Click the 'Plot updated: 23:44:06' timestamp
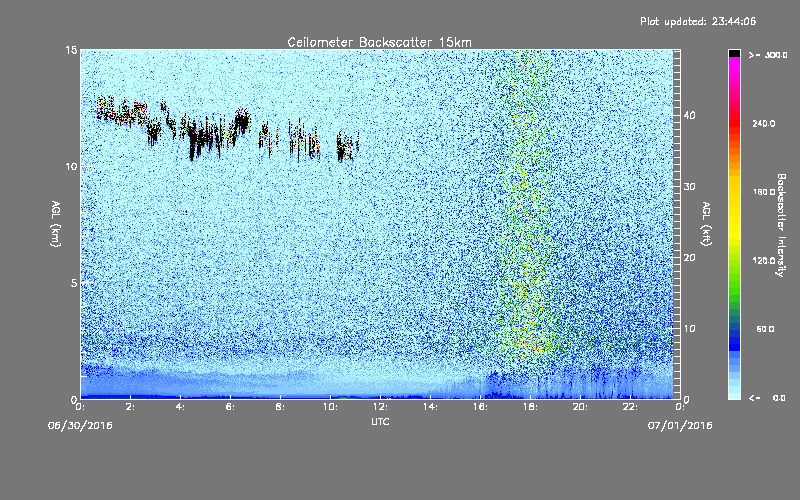 [x=698, y=21]
